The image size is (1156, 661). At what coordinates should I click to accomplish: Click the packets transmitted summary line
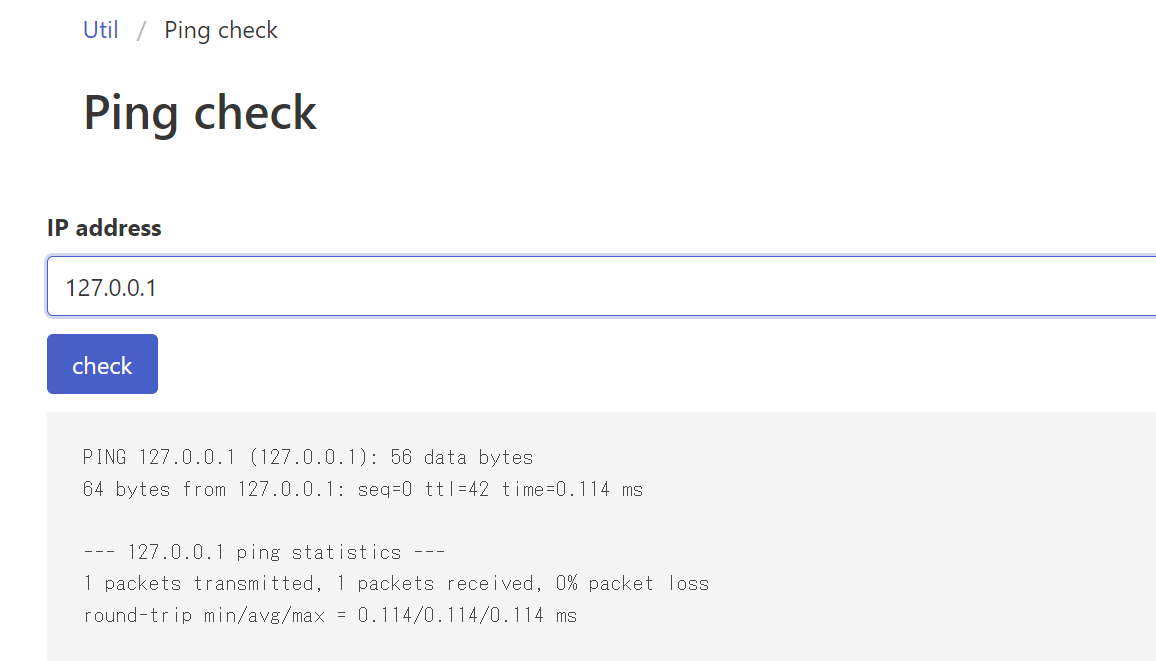[x=396, y=583]
